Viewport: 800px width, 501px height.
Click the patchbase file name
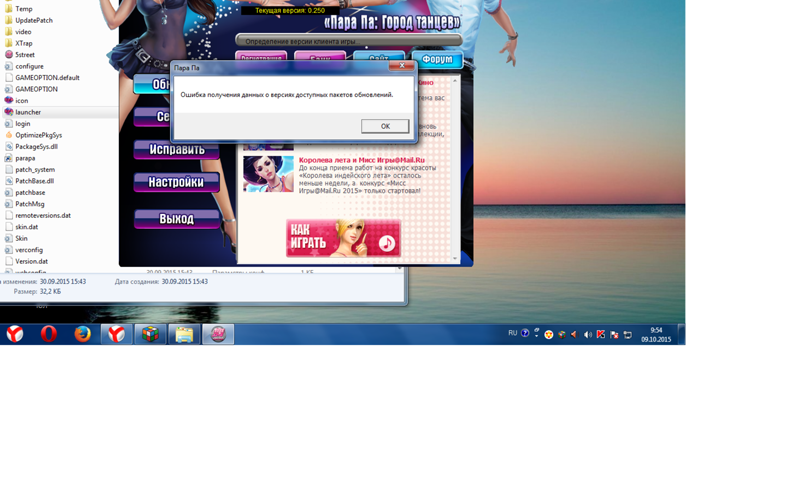(x=30, y=192)
